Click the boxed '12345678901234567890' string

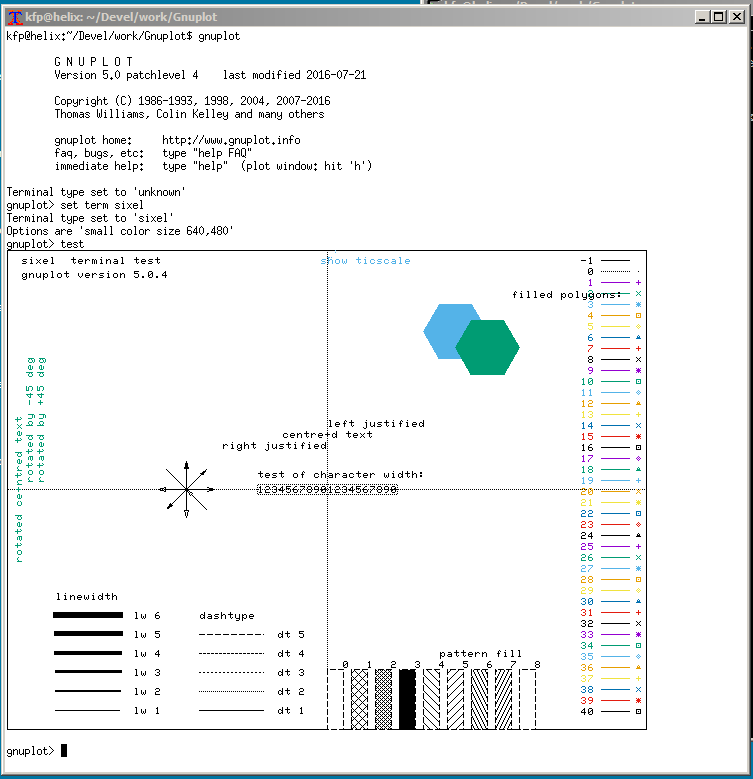[327, 490]
